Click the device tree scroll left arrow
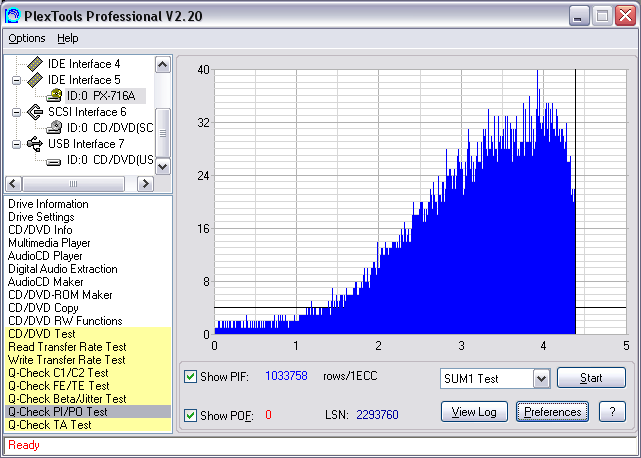The height and width of the screenshot is (458, 641). pyautogui.click(x=13, y=184)
